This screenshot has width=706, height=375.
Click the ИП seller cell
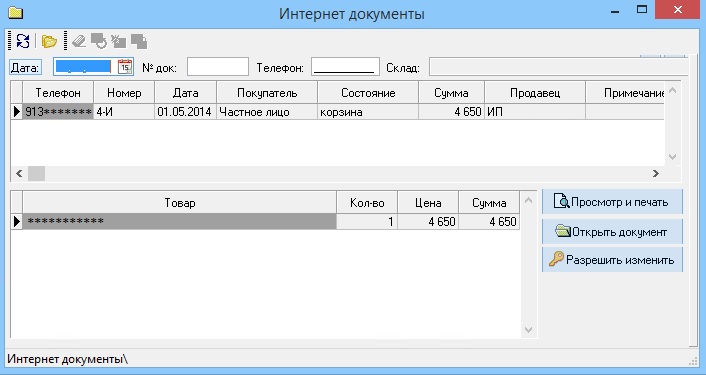(535, 112)
